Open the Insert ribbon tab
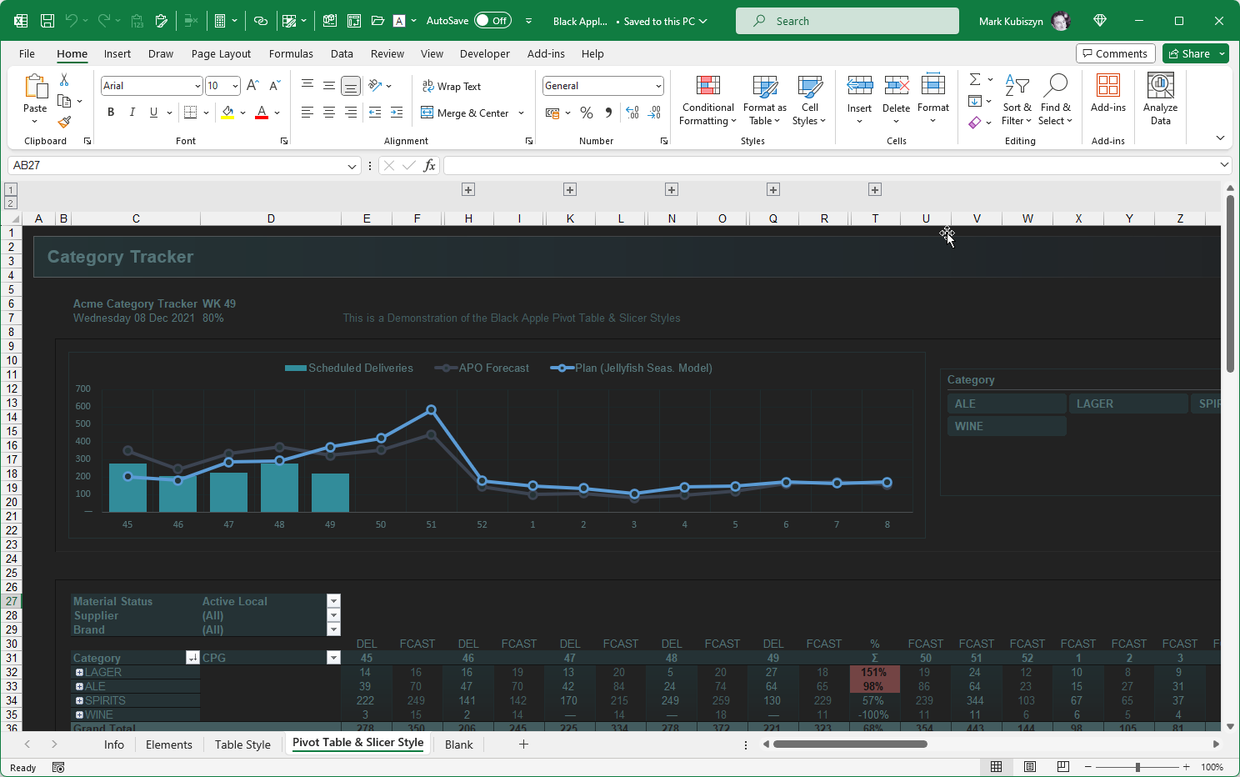This screenshot has height=777, width=1240. (x=117, y=54)
